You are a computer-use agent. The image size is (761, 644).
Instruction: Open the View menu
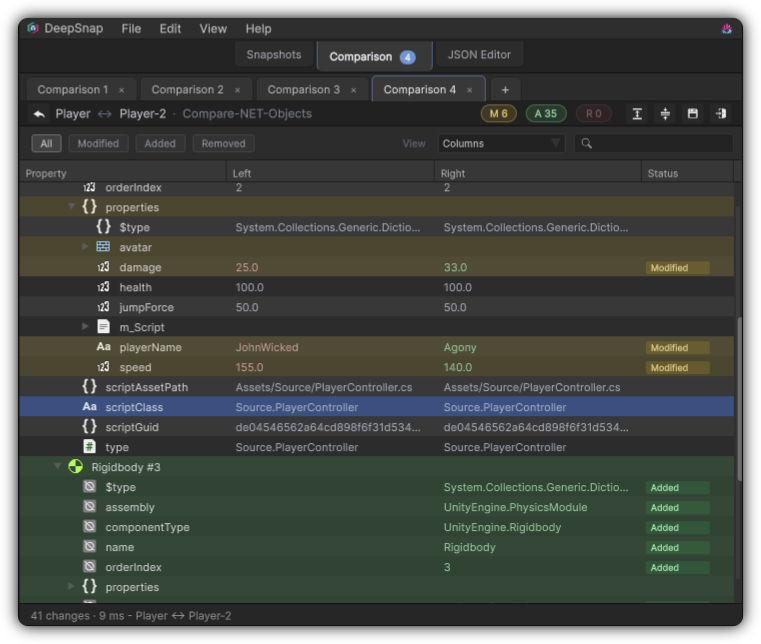213,29
